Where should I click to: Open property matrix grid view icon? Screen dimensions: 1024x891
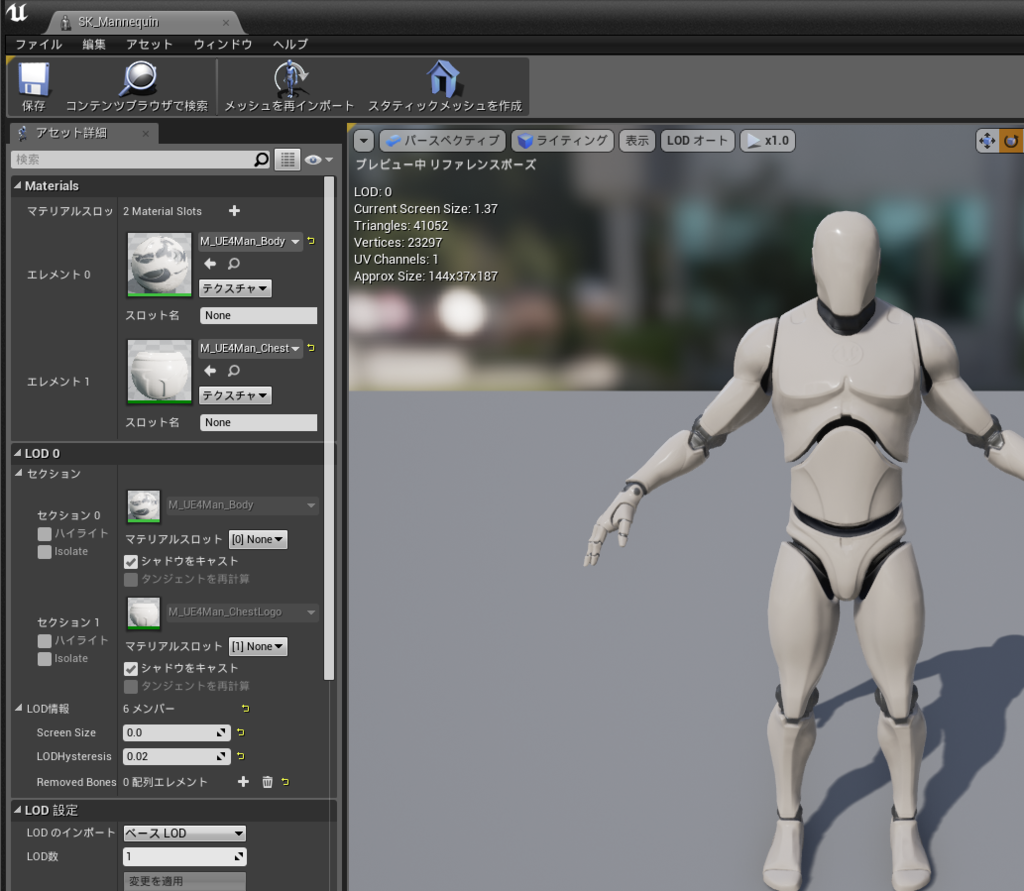[287, 160]
